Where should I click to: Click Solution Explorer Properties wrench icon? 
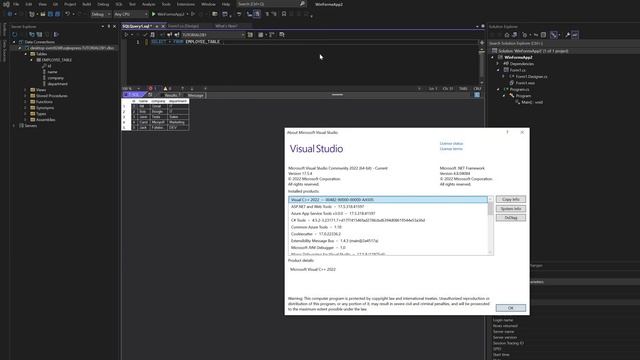coord(567,35)
